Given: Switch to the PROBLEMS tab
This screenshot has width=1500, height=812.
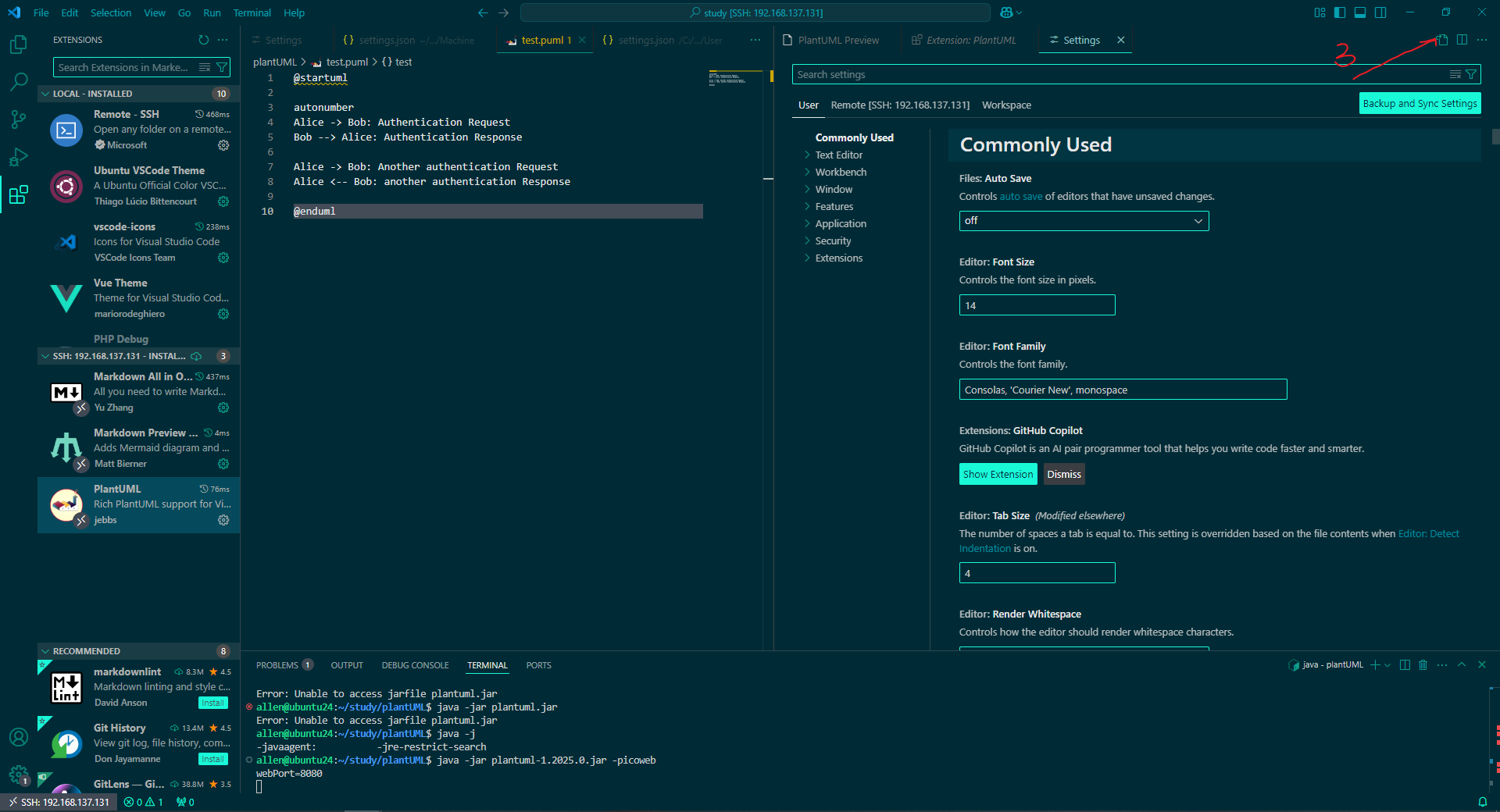Looking at the screenshot, I should (x=277, y=665).
